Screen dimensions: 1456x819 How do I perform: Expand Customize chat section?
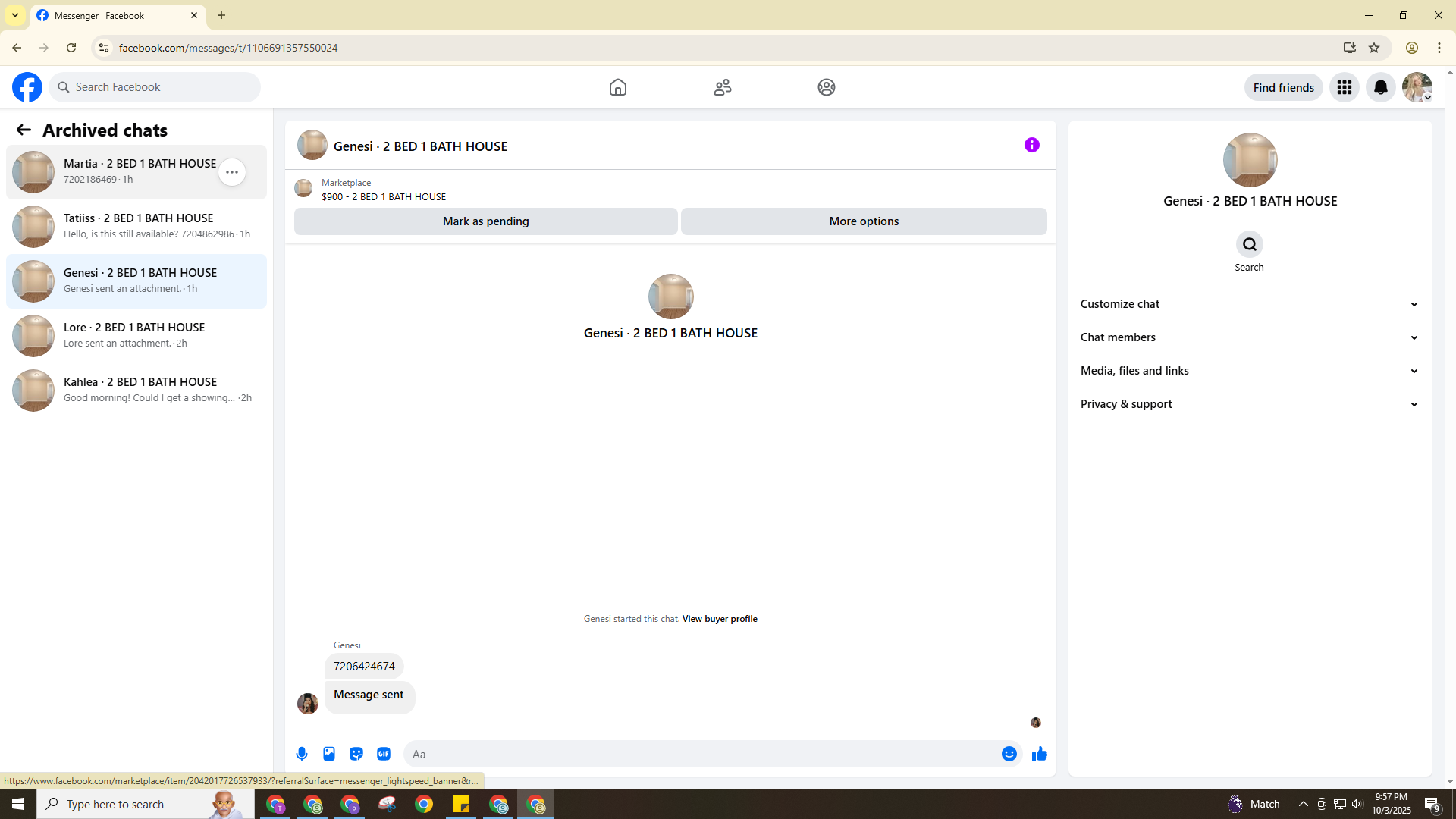coord(1250,304)
